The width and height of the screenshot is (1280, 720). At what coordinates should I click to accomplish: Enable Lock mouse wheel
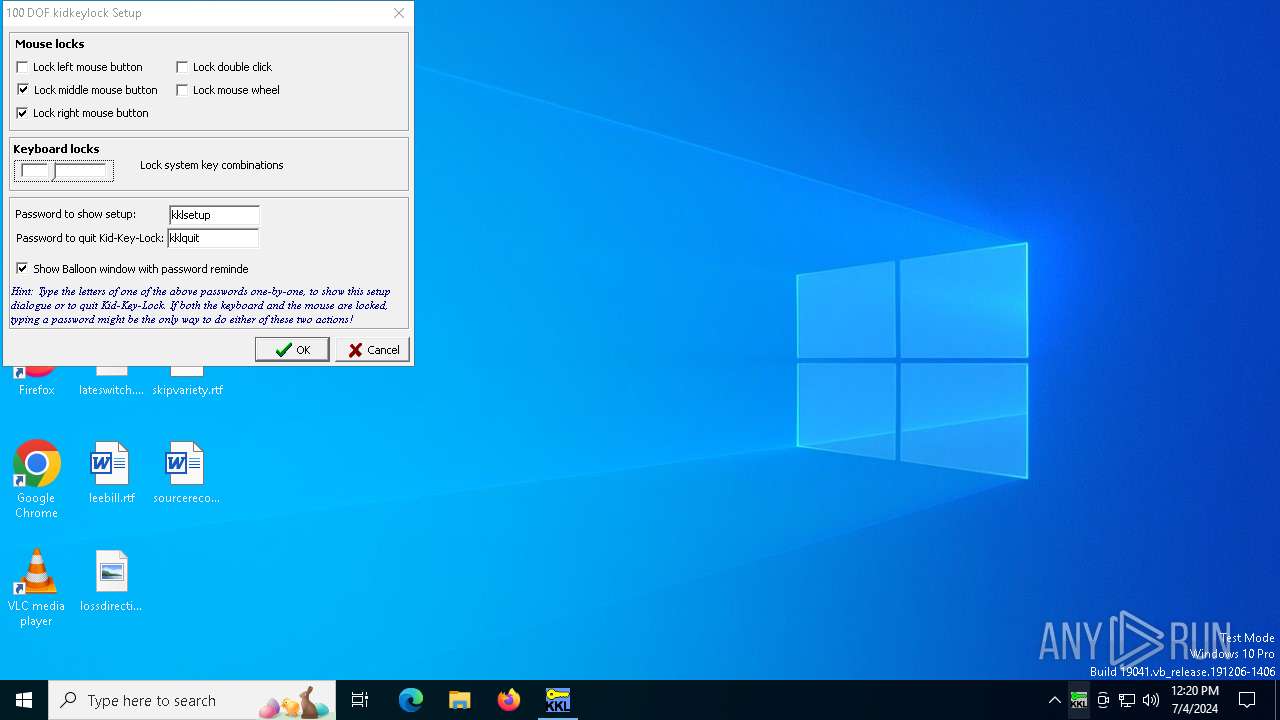pyautogui.click(x=182, y=90)
